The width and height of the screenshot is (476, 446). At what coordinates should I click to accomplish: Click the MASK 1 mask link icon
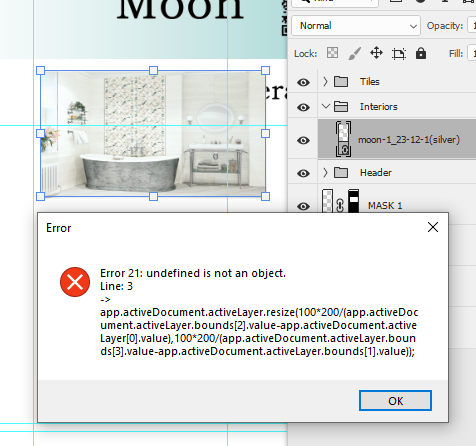(340, 205)
